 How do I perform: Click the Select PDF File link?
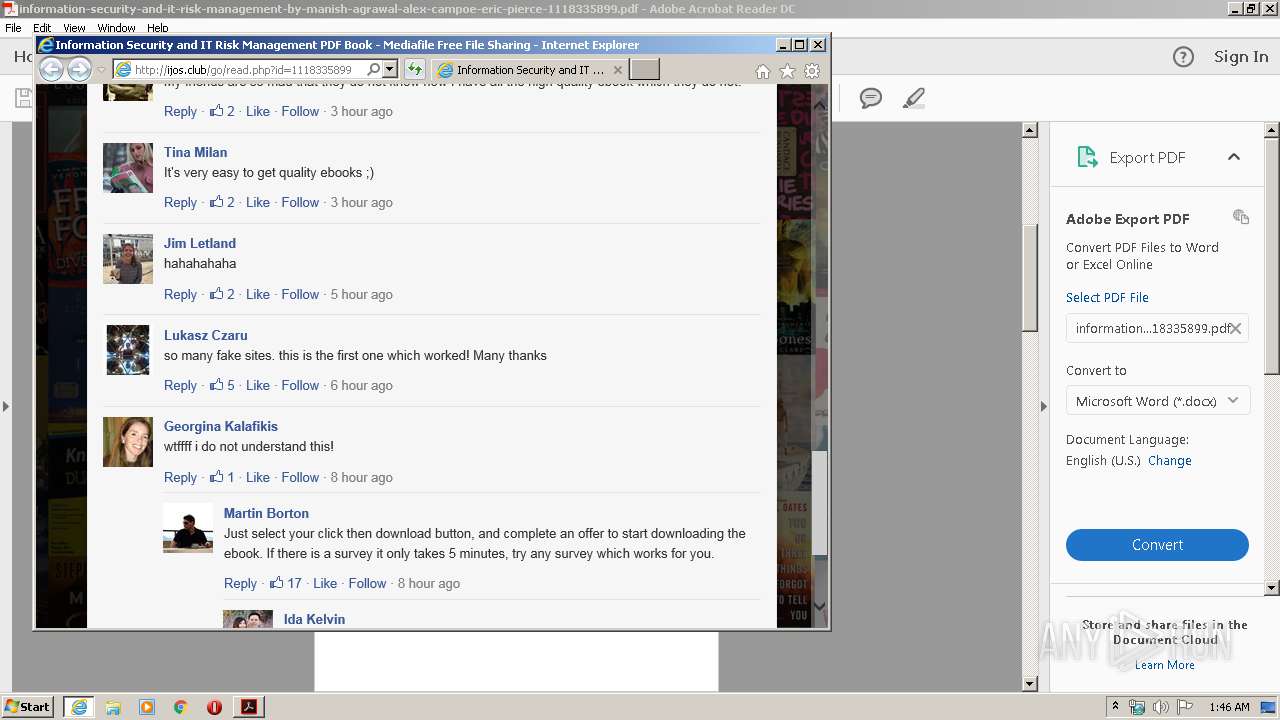tap(1107, 297)
